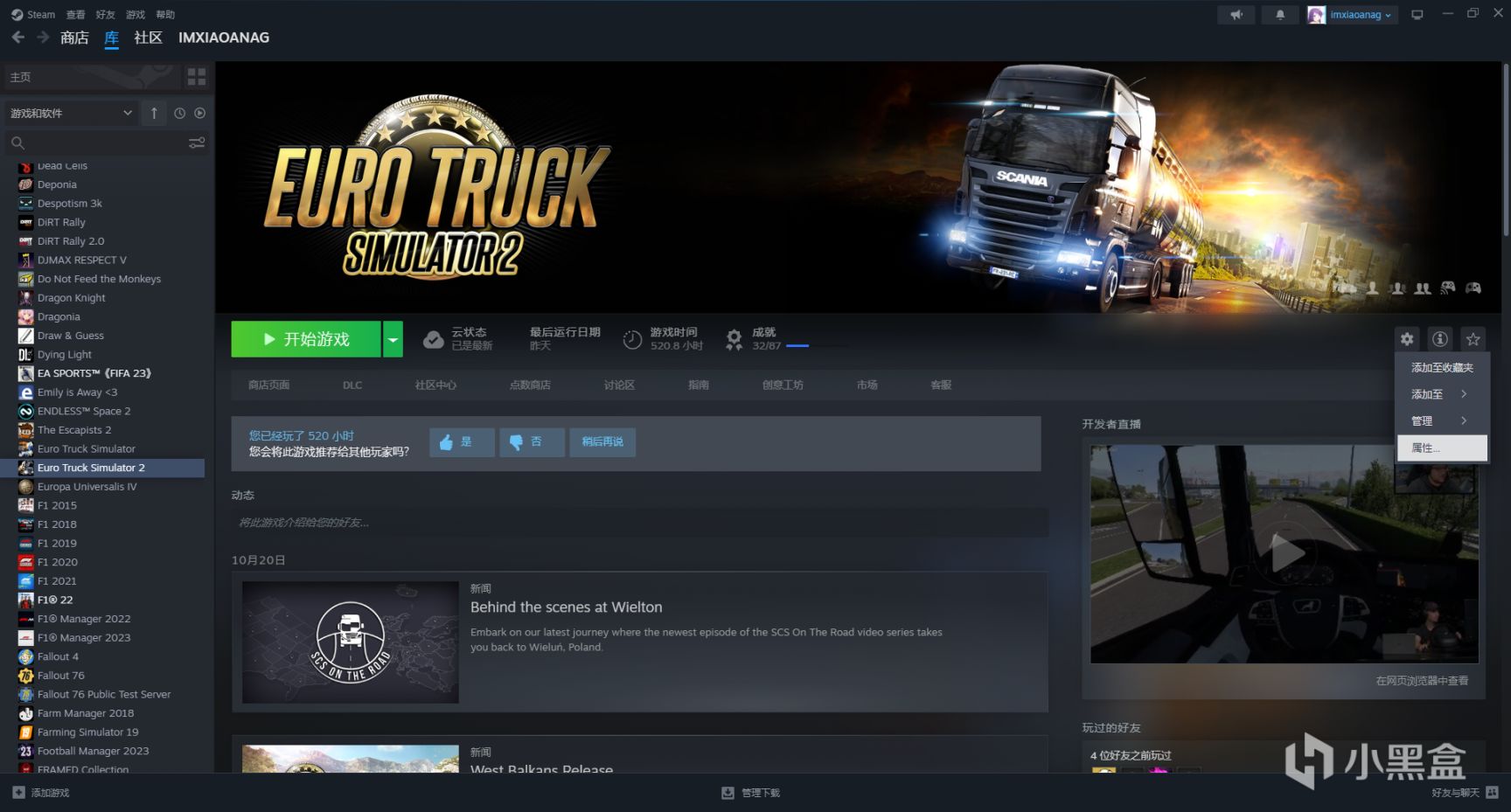Open the DLC game tab
The image size is (1511, 812).
pos(352,385)
